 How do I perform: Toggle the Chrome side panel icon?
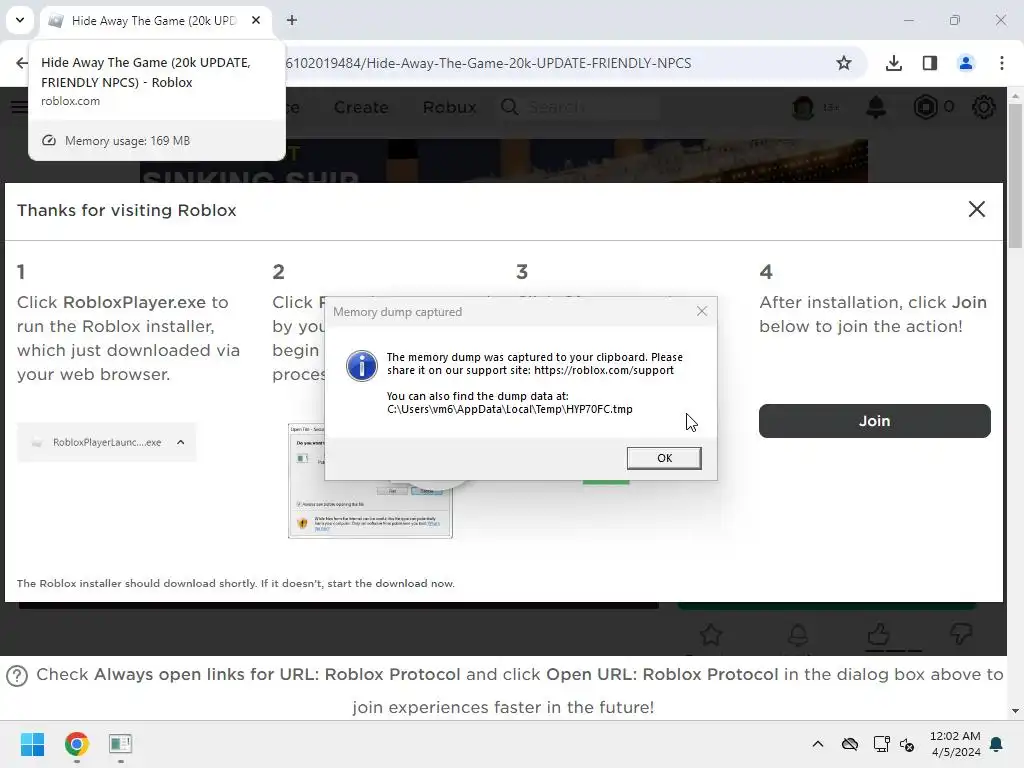pos(929,63)
